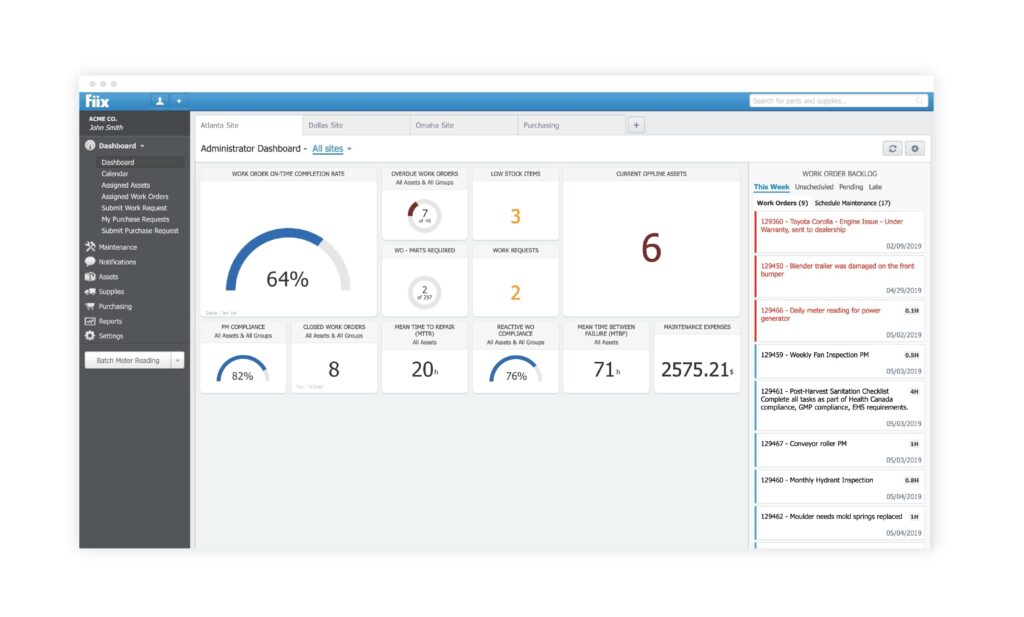Open the Submit Work Request link
This screenshot has width=1024, height=617.
[134, 208]
